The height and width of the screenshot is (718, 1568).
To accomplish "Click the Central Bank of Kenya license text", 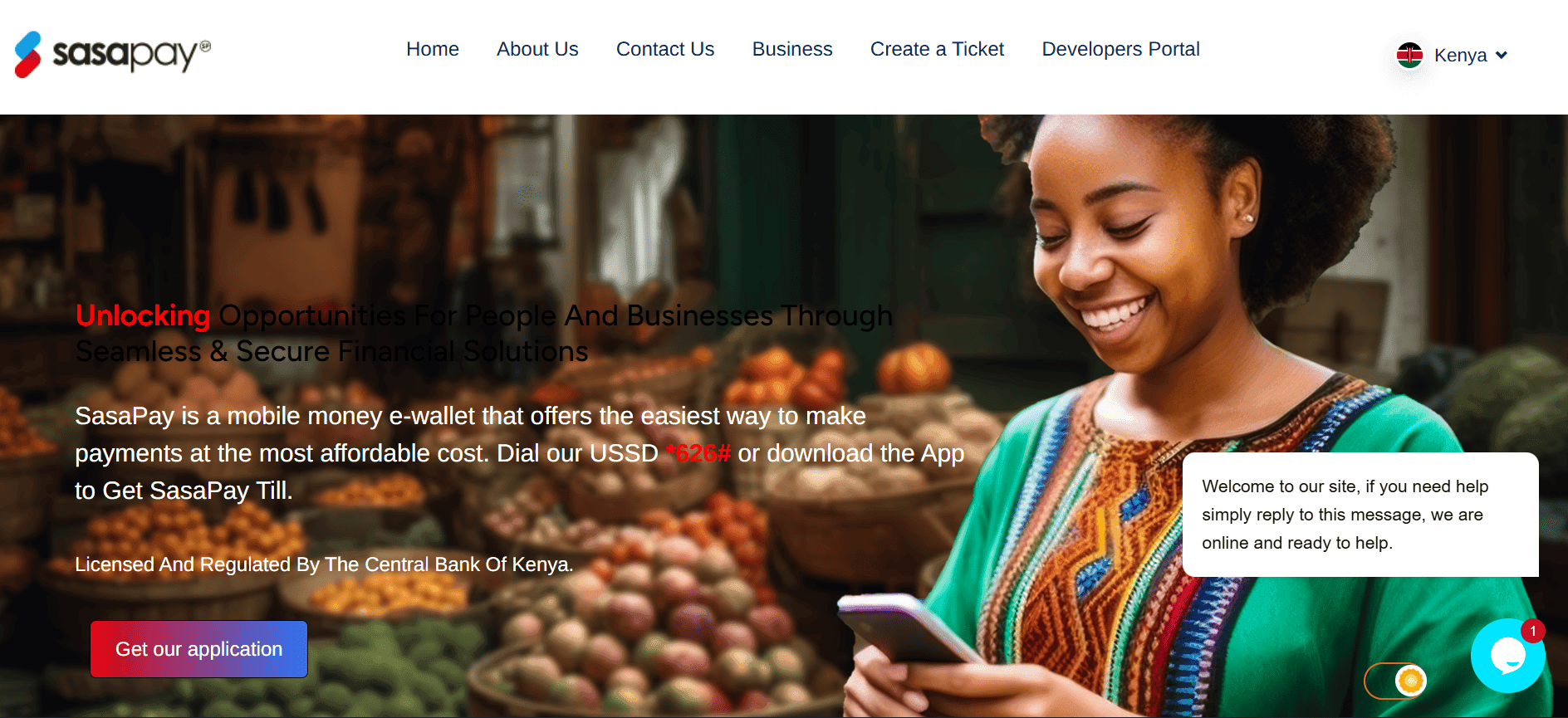I will [324, 564].
